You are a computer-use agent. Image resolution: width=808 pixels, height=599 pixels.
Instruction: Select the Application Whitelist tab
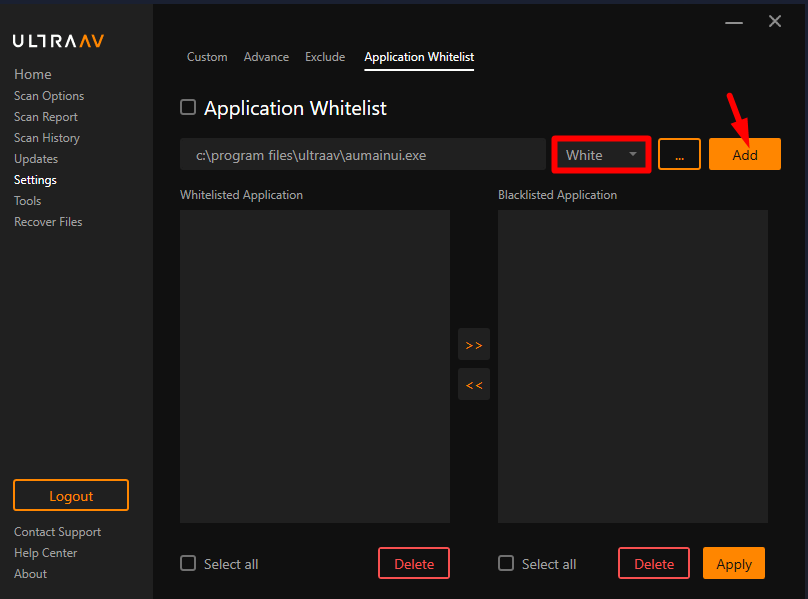[419, 57]
